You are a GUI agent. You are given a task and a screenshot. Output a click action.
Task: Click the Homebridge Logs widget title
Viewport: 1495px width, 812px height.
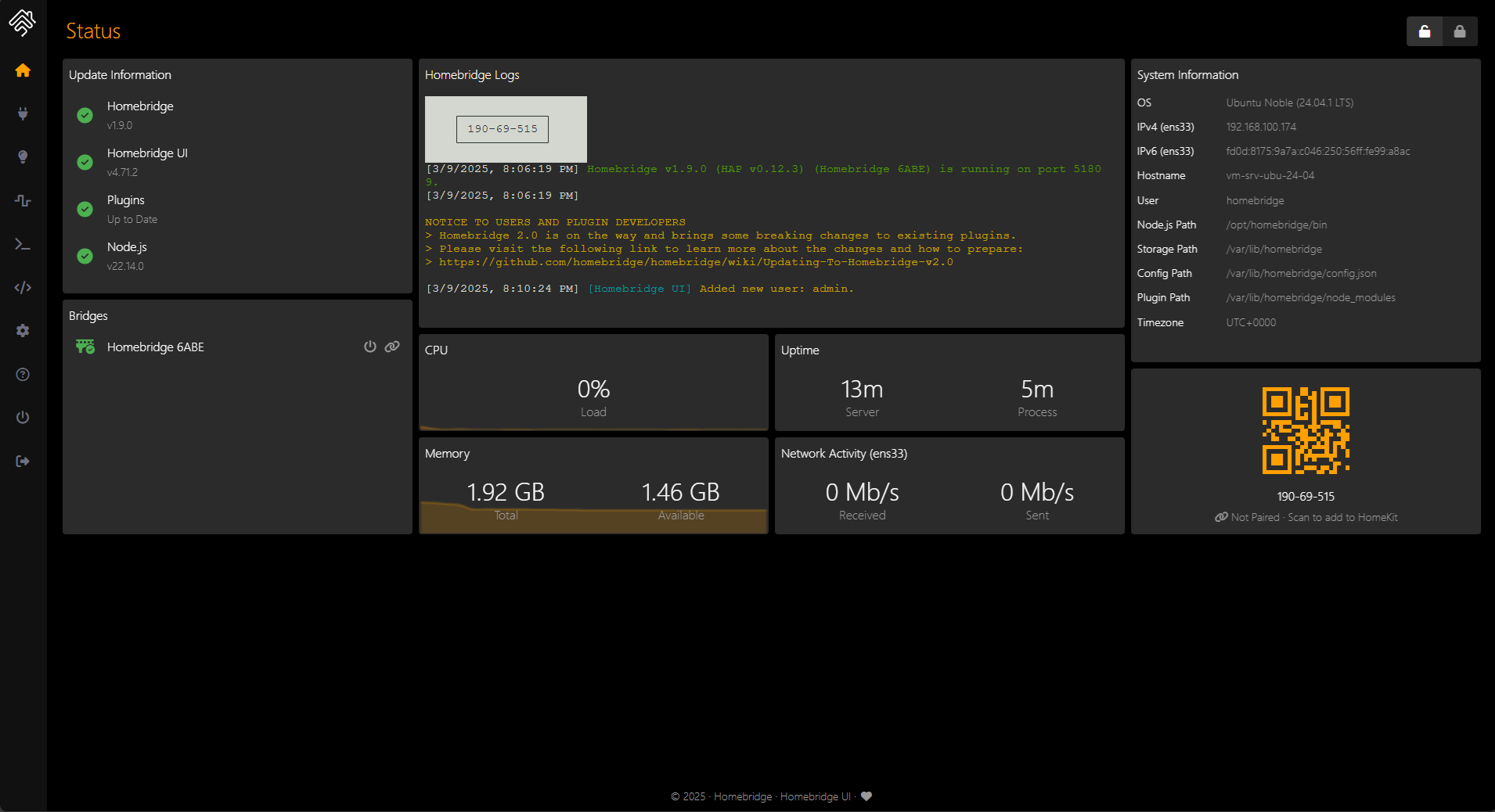(x=472, y=75)
